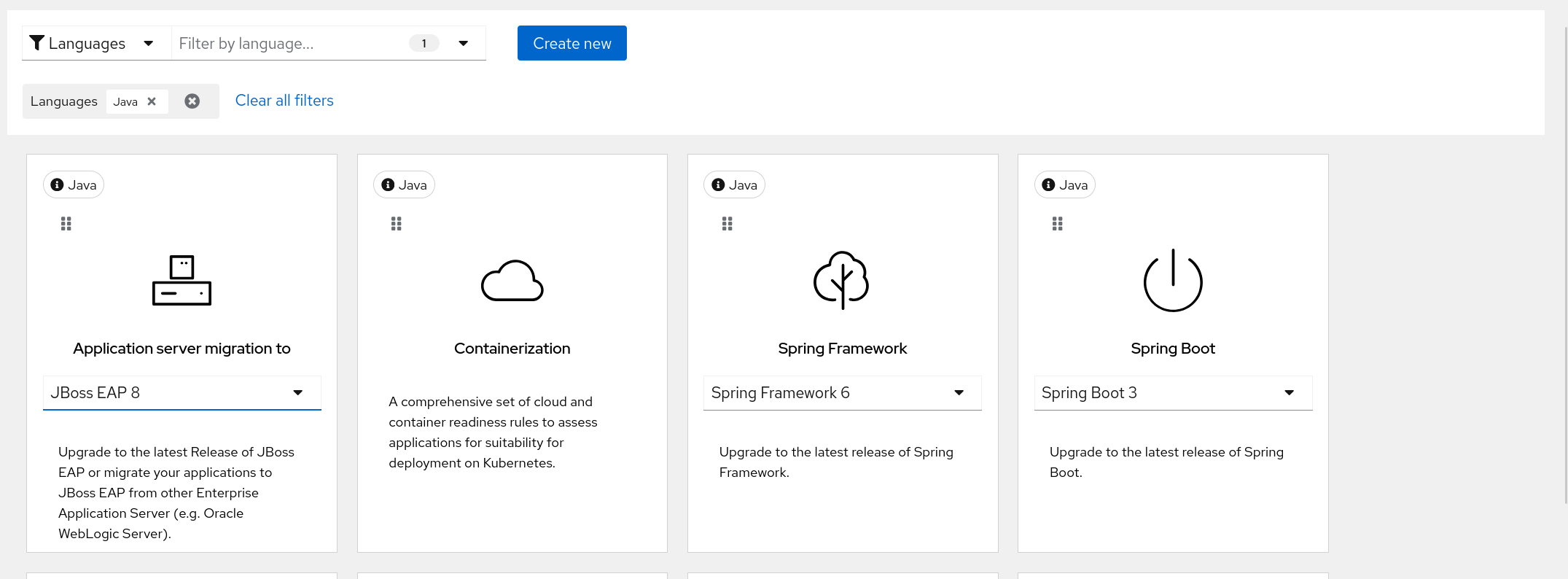Click the server icon on the application server migration card
Image resolution: width=1568 pixels, height=579 pixels.
182,281
